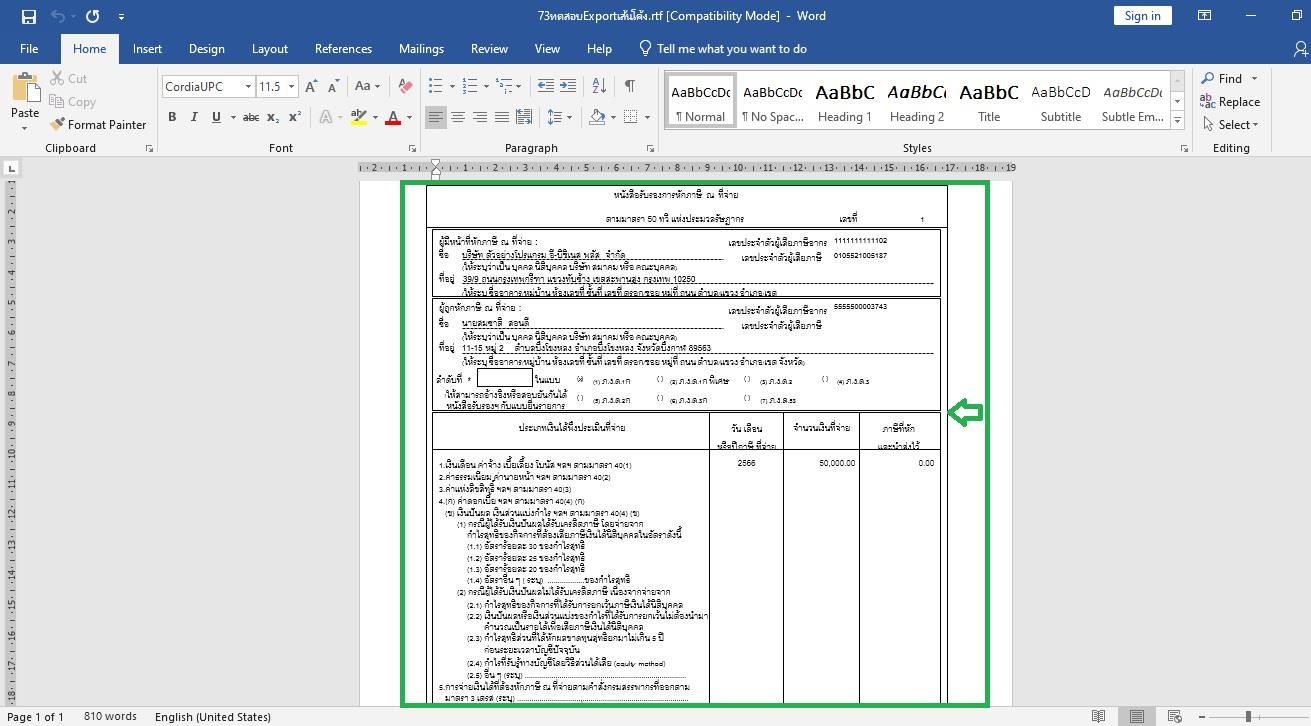The height and width of the screenshot is (726, 1311).
Task: Toggle bold formatting
Action: tap(172, 117)
